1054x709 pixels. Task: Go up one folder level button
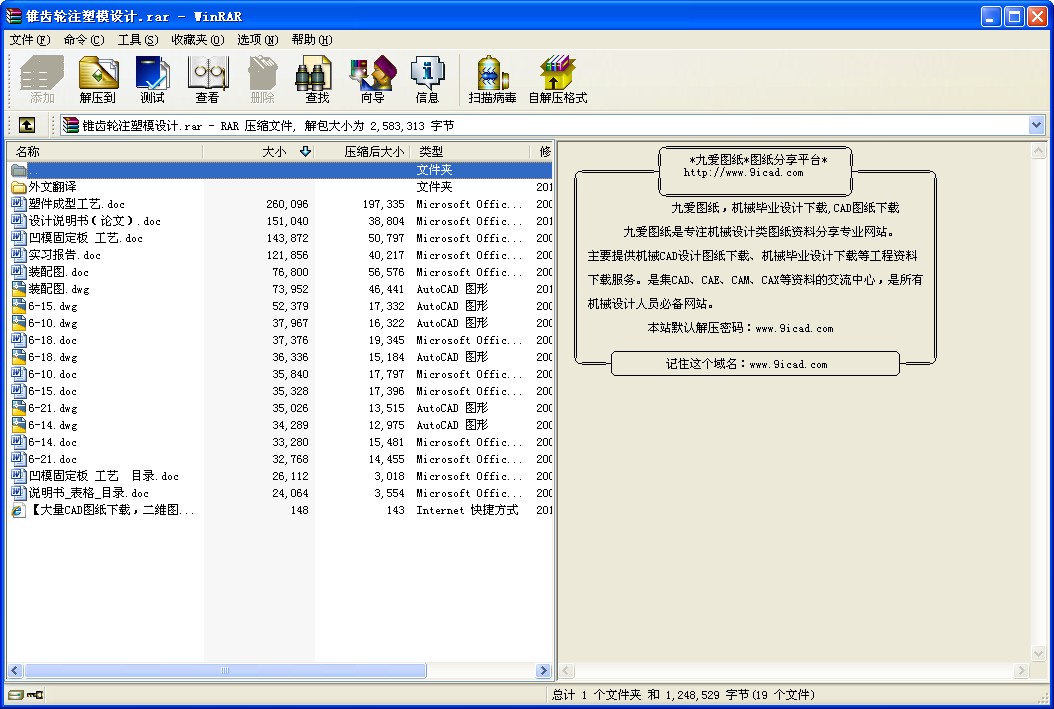tap(27, 125)
